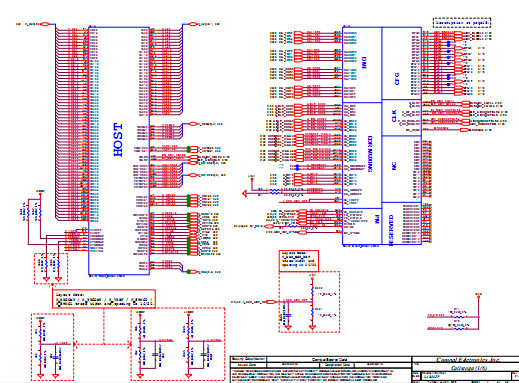Select the off-page connector at HOST top right
Screen dimensions: 519x383
click(x=193, y=24)
